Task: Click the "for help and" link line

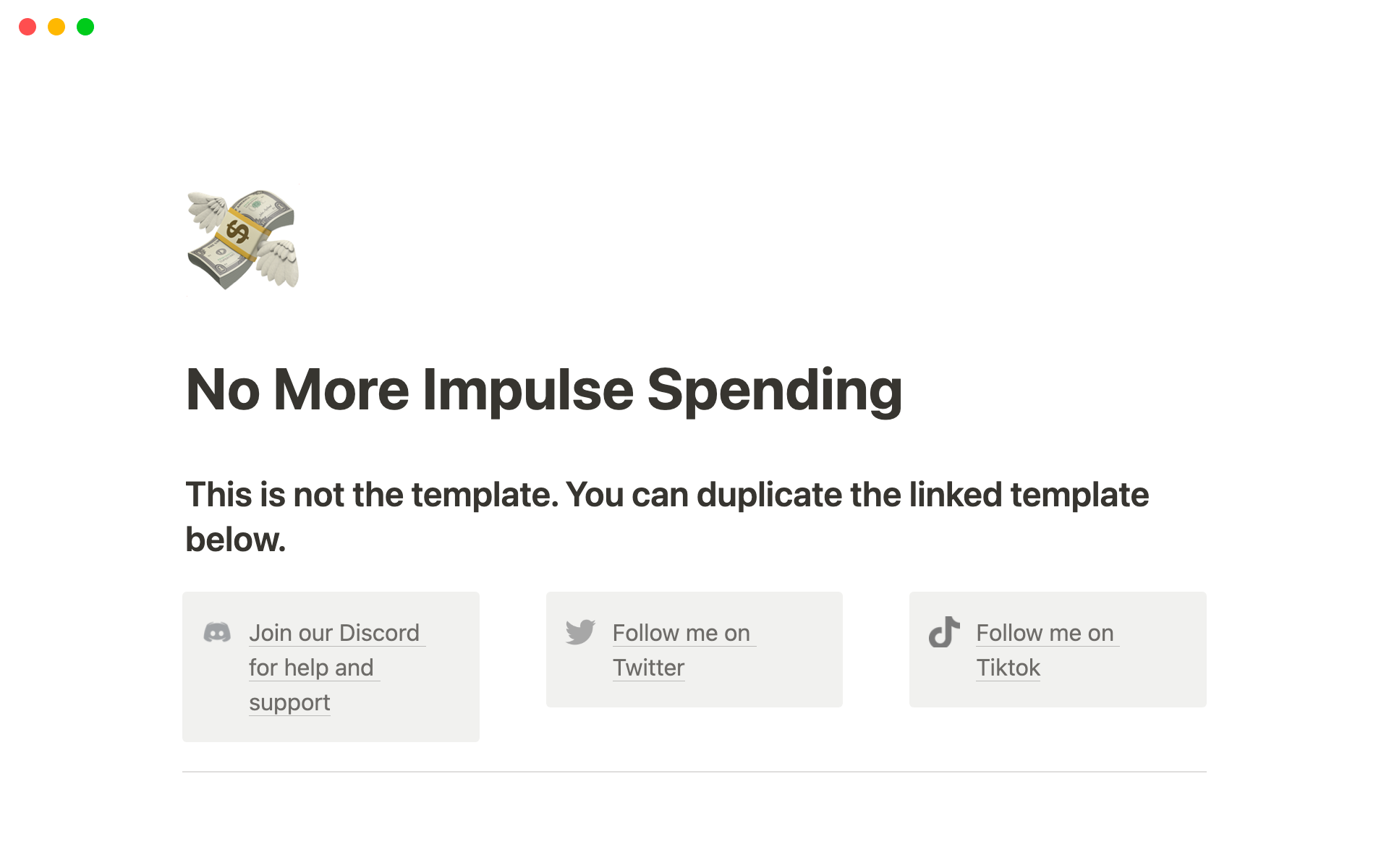Action: pos(311,668)
